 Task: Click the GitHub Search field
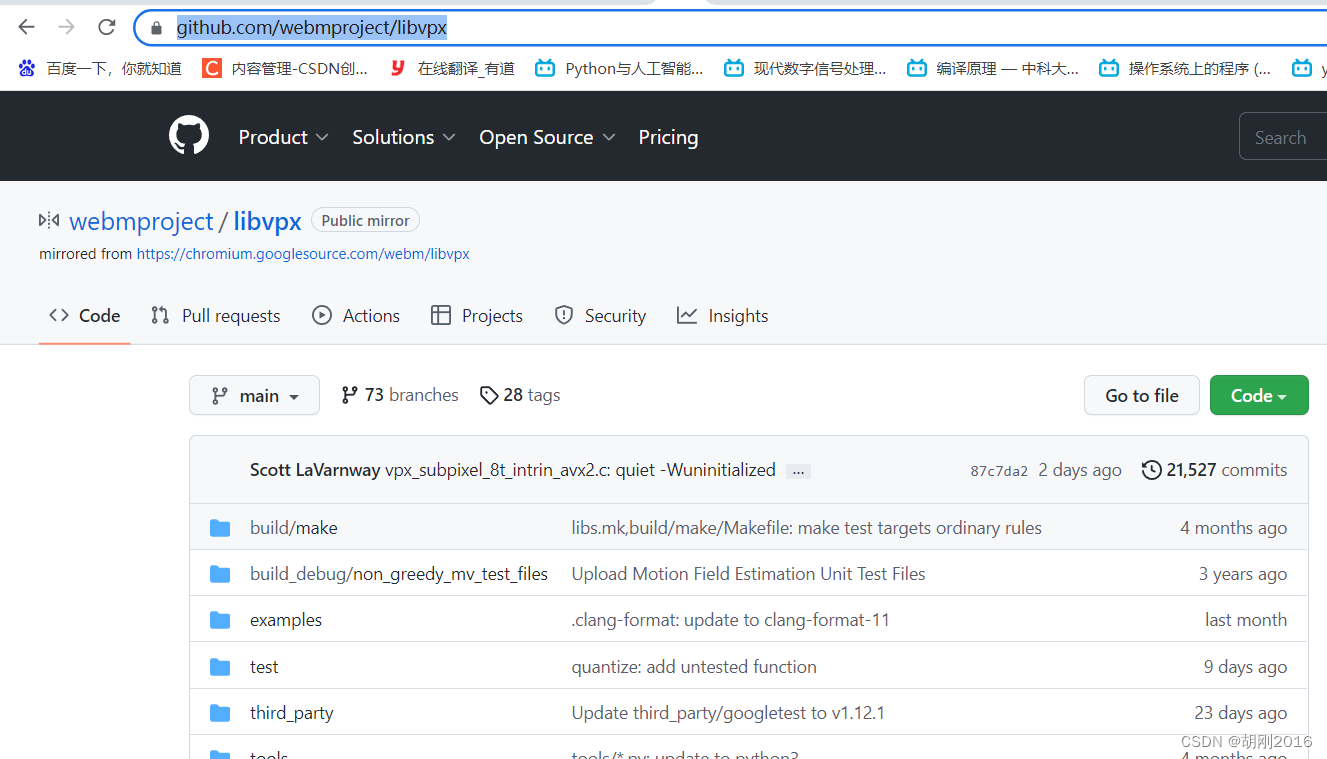(x=1283, y=137)
